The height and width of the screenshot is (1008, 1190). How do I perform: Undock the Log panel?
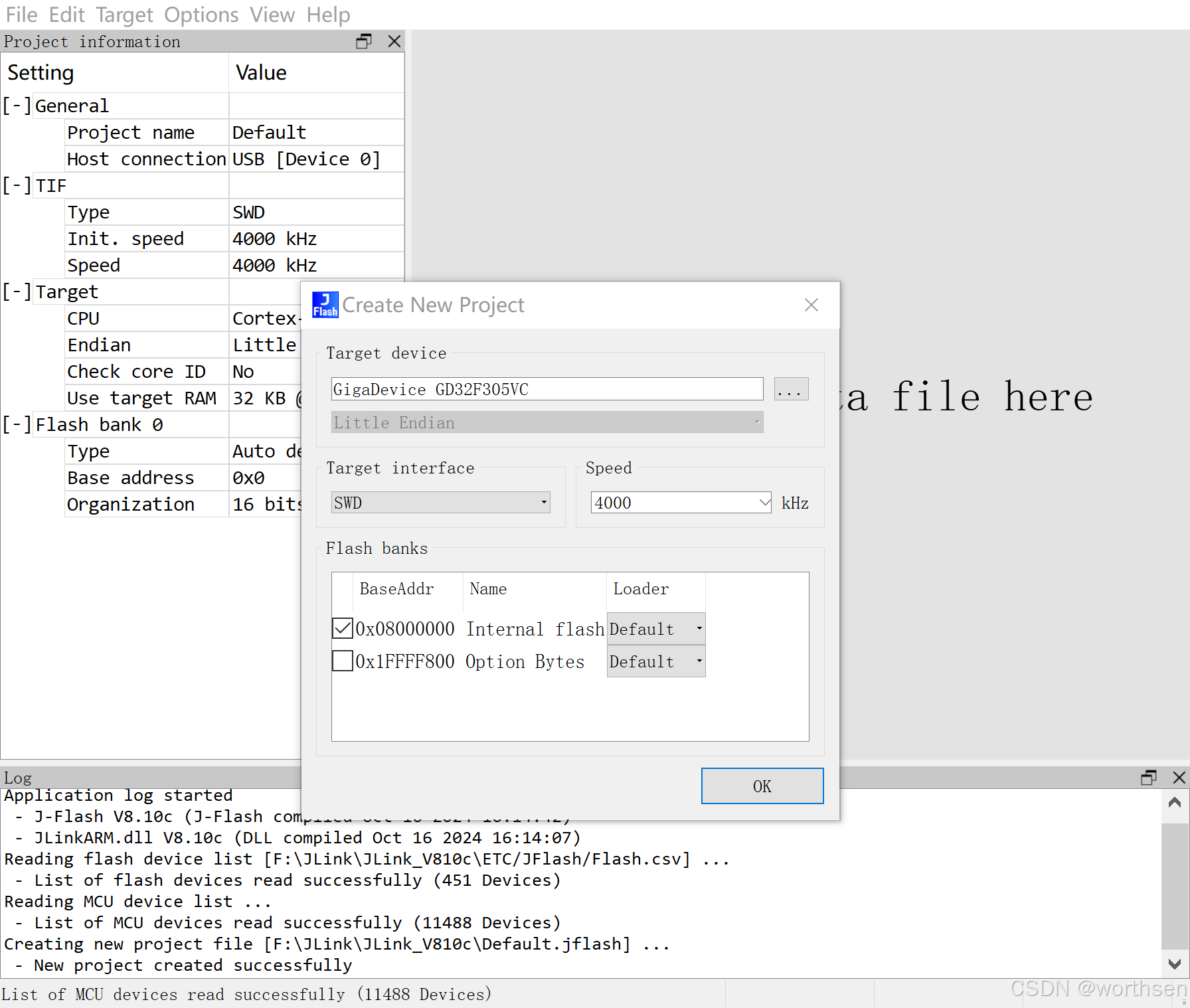pos(1149,778)
